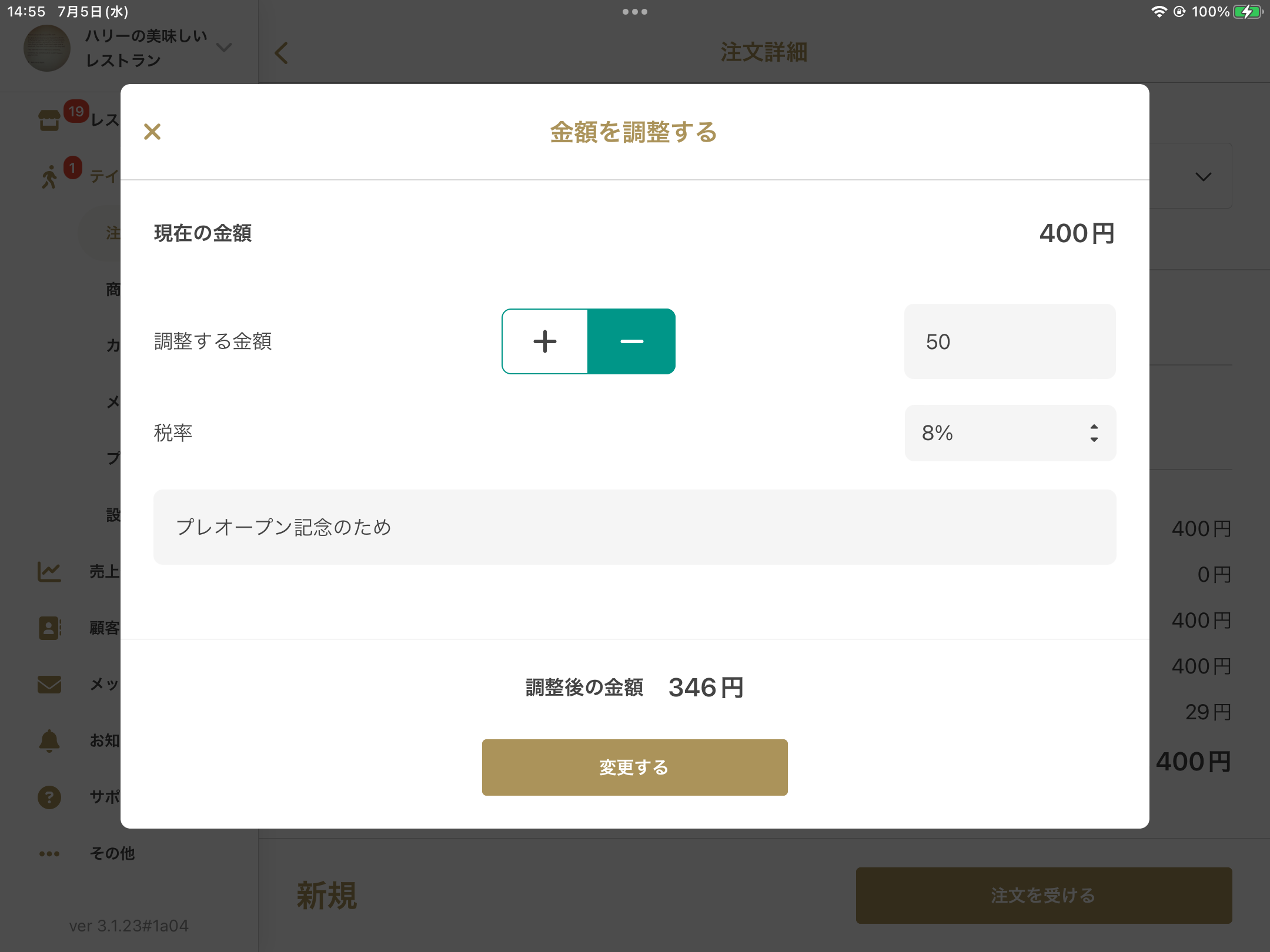Open the takeout walking person icon
Viewport: 1270px width, 952px height.
(50, 176)
